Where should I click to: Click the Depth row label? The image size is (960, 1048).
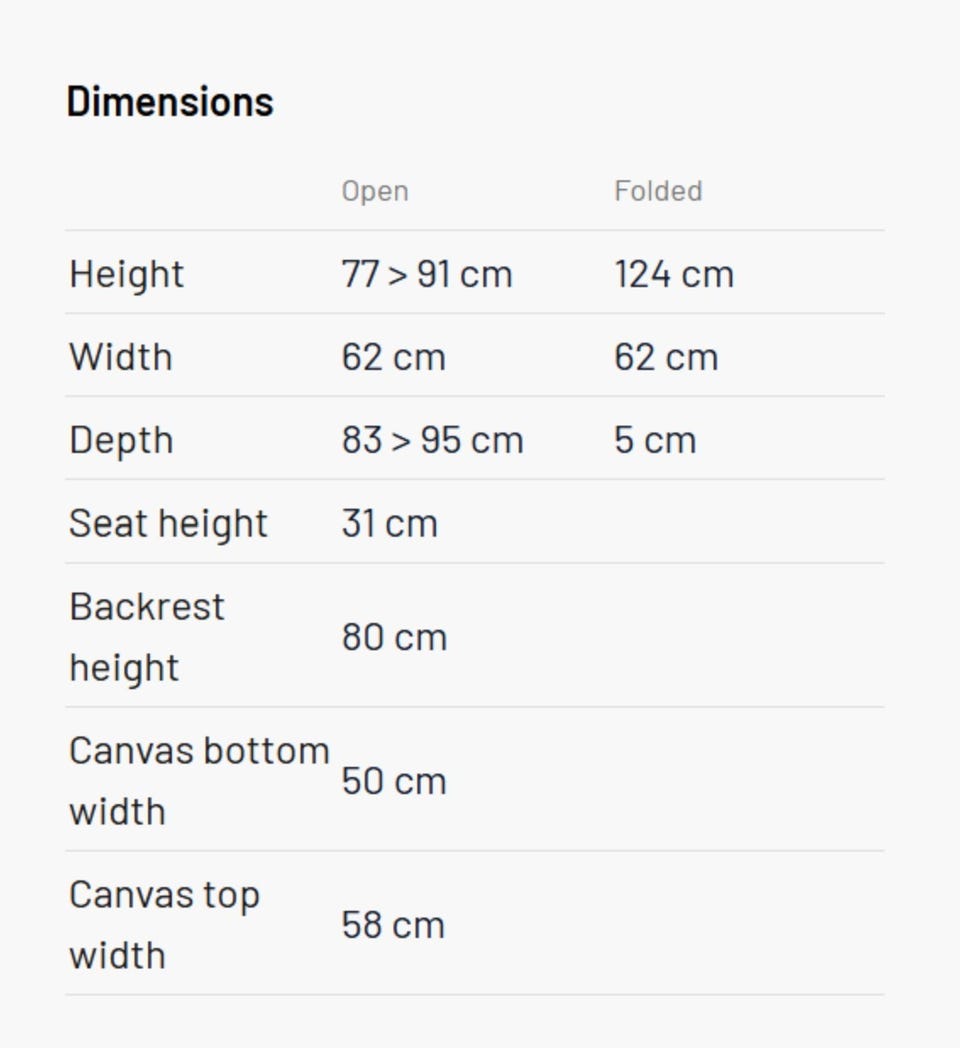tap(121, 440)
